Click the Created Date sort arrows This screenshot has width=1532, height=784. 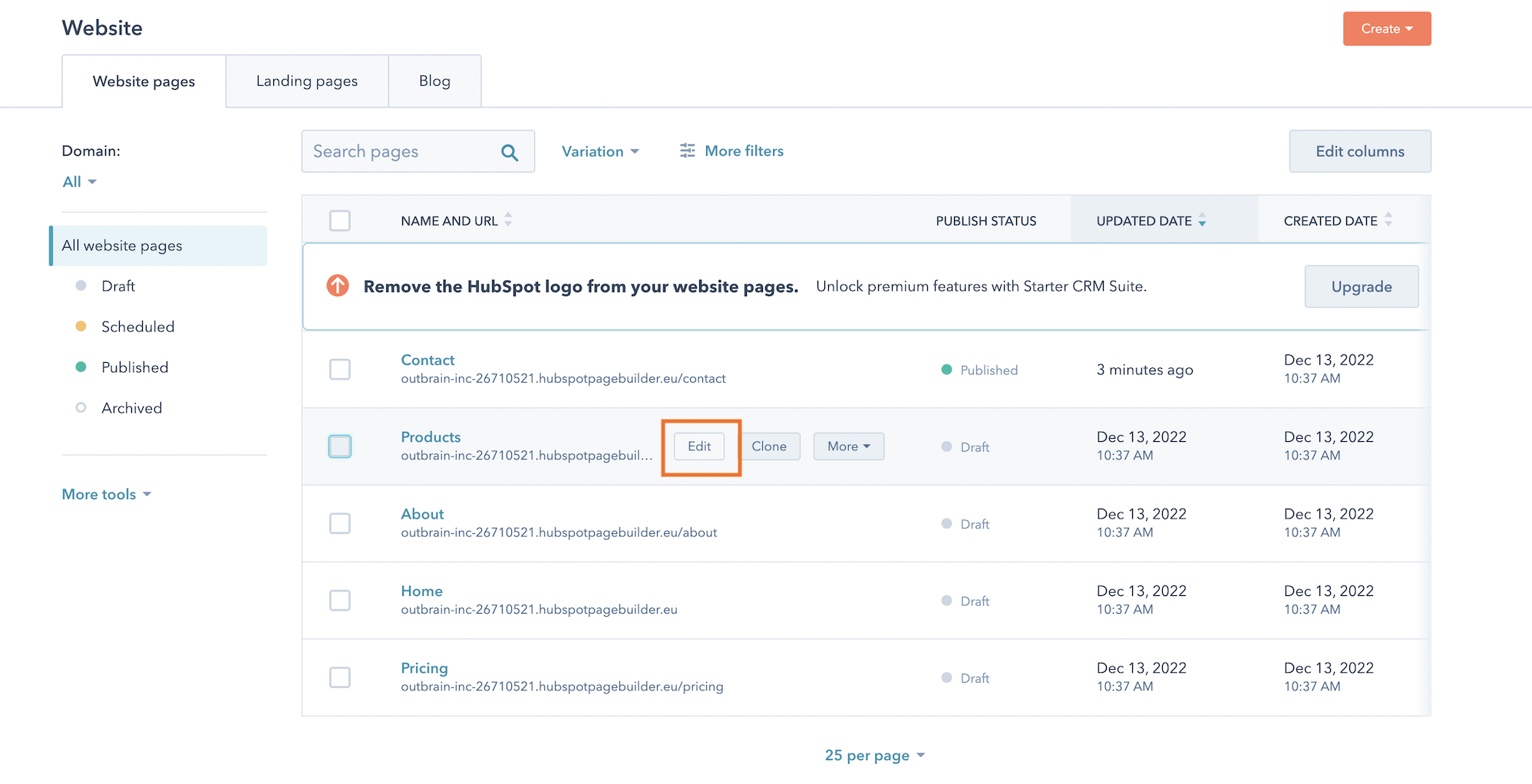pyautogui.click(x=1388, y=220)
